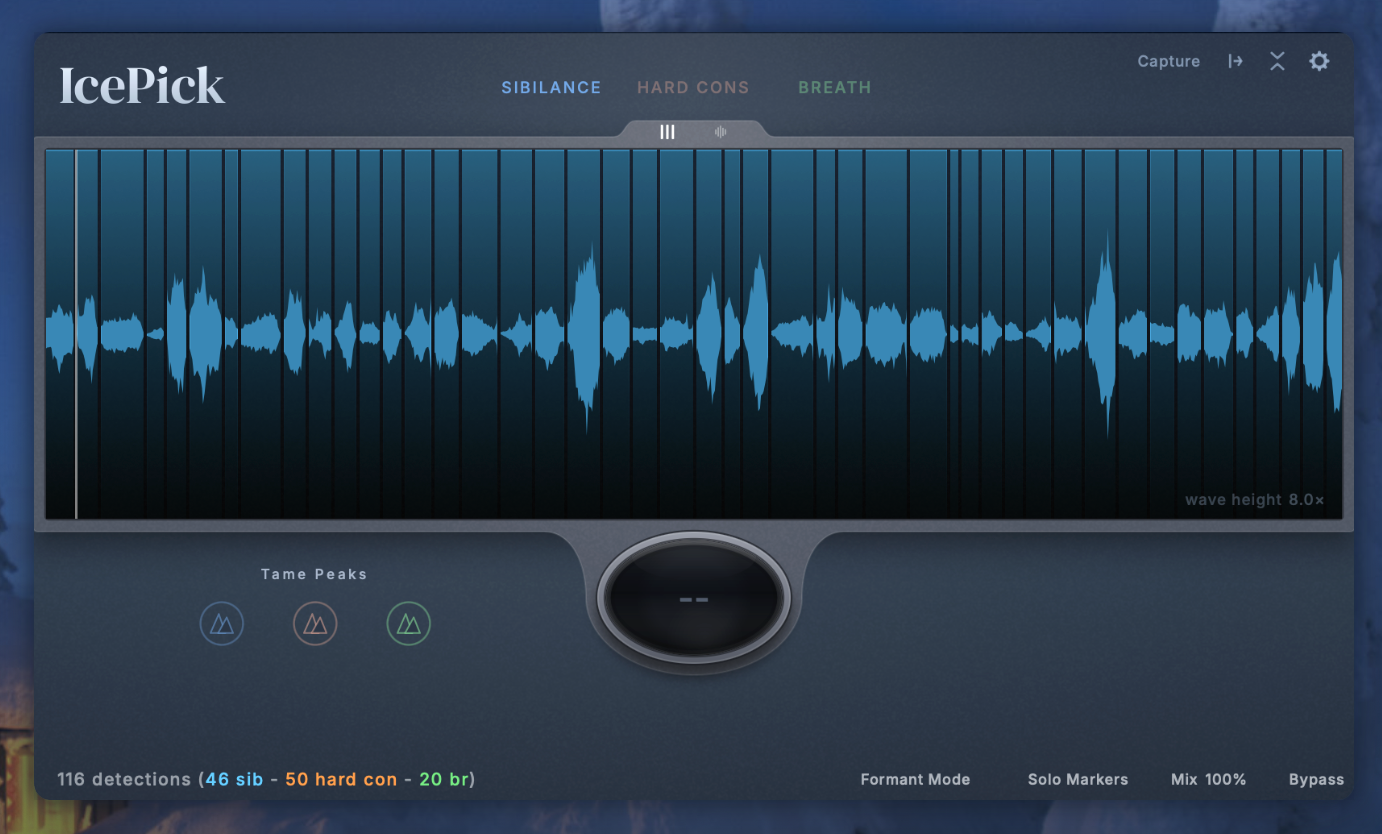1382x834 pixels.
Task: Click the "Tame Peaks" label
Action: pos(314,574)
